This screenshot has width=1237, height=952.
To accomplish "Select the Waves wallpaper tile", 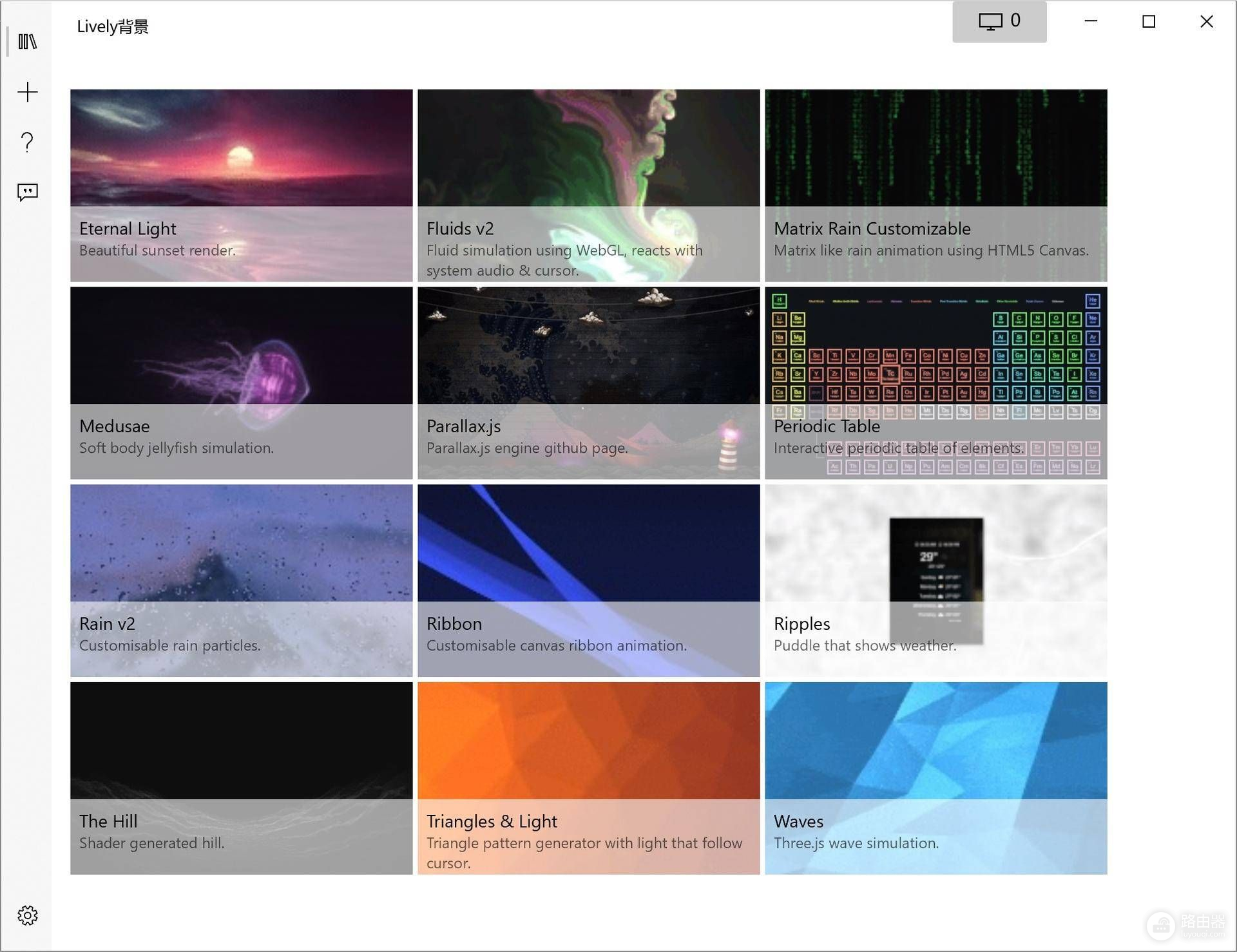I will (935, 778).
